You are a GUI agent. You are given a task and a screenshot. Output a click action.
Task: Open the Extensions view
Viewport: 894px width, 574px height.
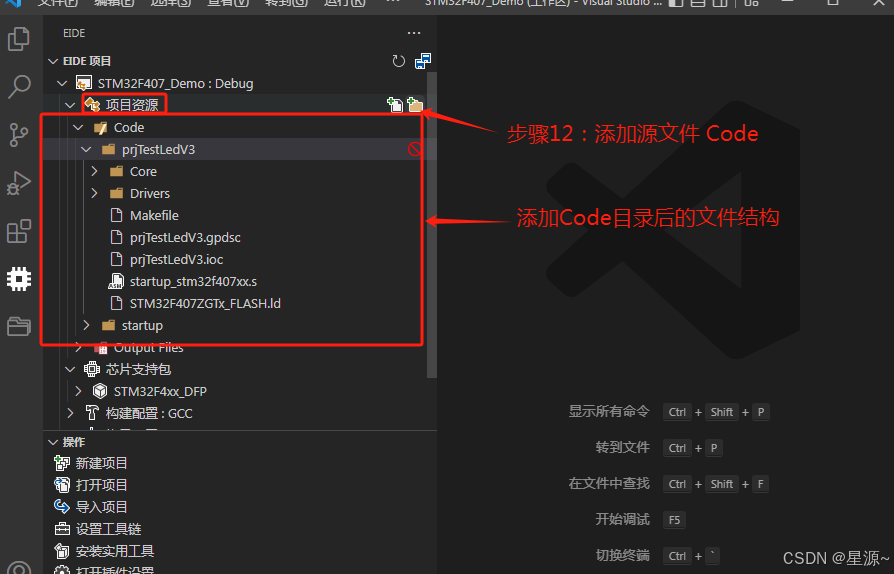coord(19,231)
